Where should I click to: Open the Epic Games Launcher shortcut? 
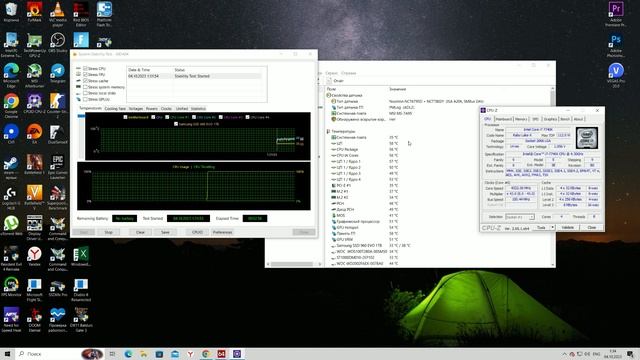pyautogui.click(x=58, y=167)
